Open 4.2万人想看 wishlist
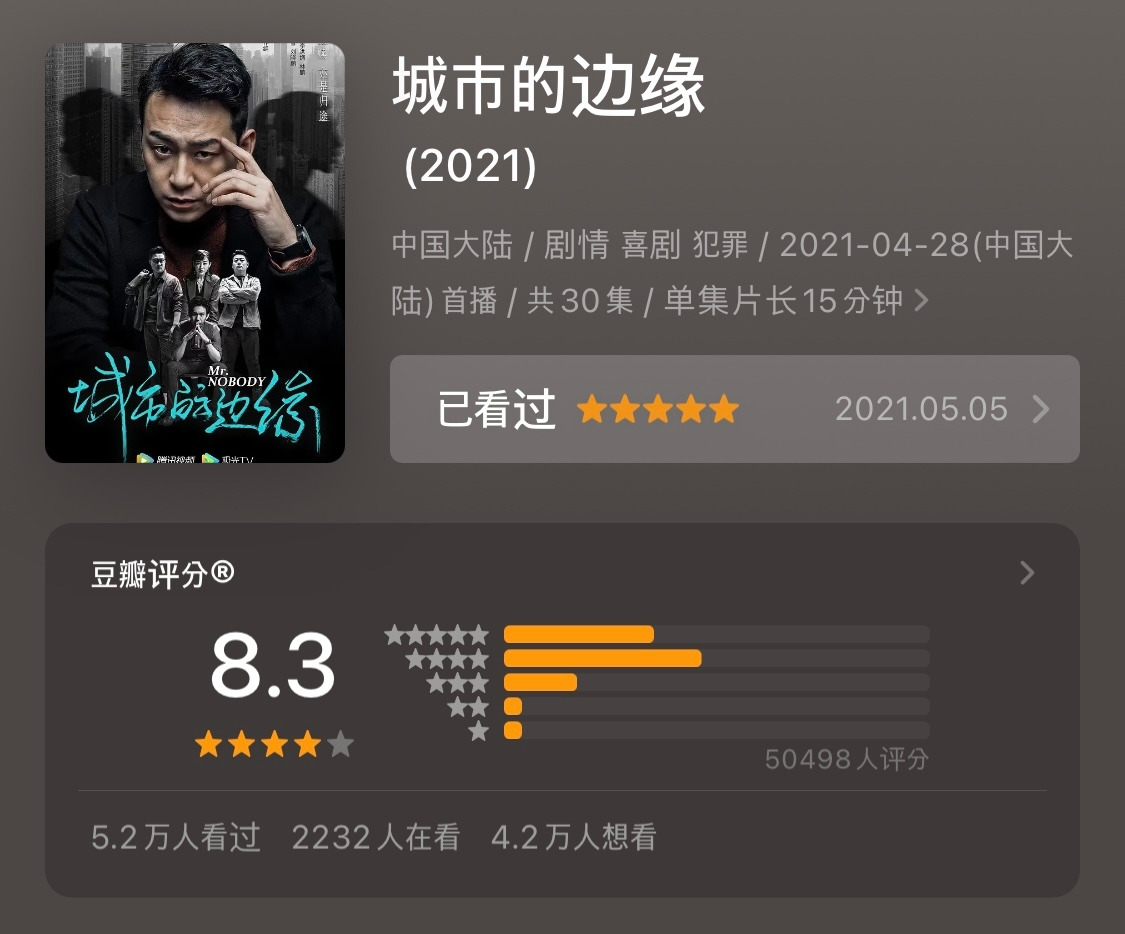Screen dimensions: 1125x934 click(x=574, y=837)
